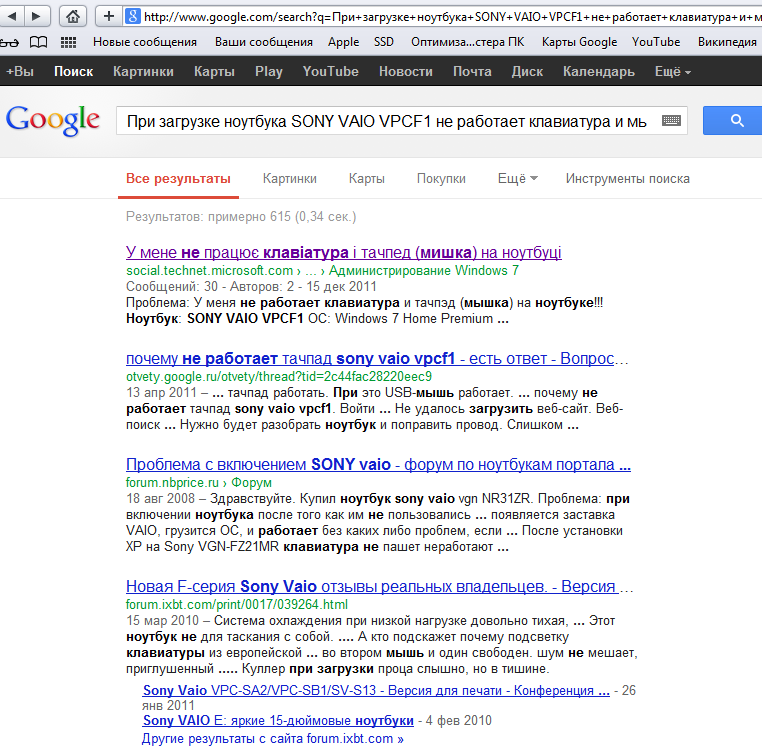Click the otvety.google.ru green URL
The image size is (762, 749).
coord(279,377)
